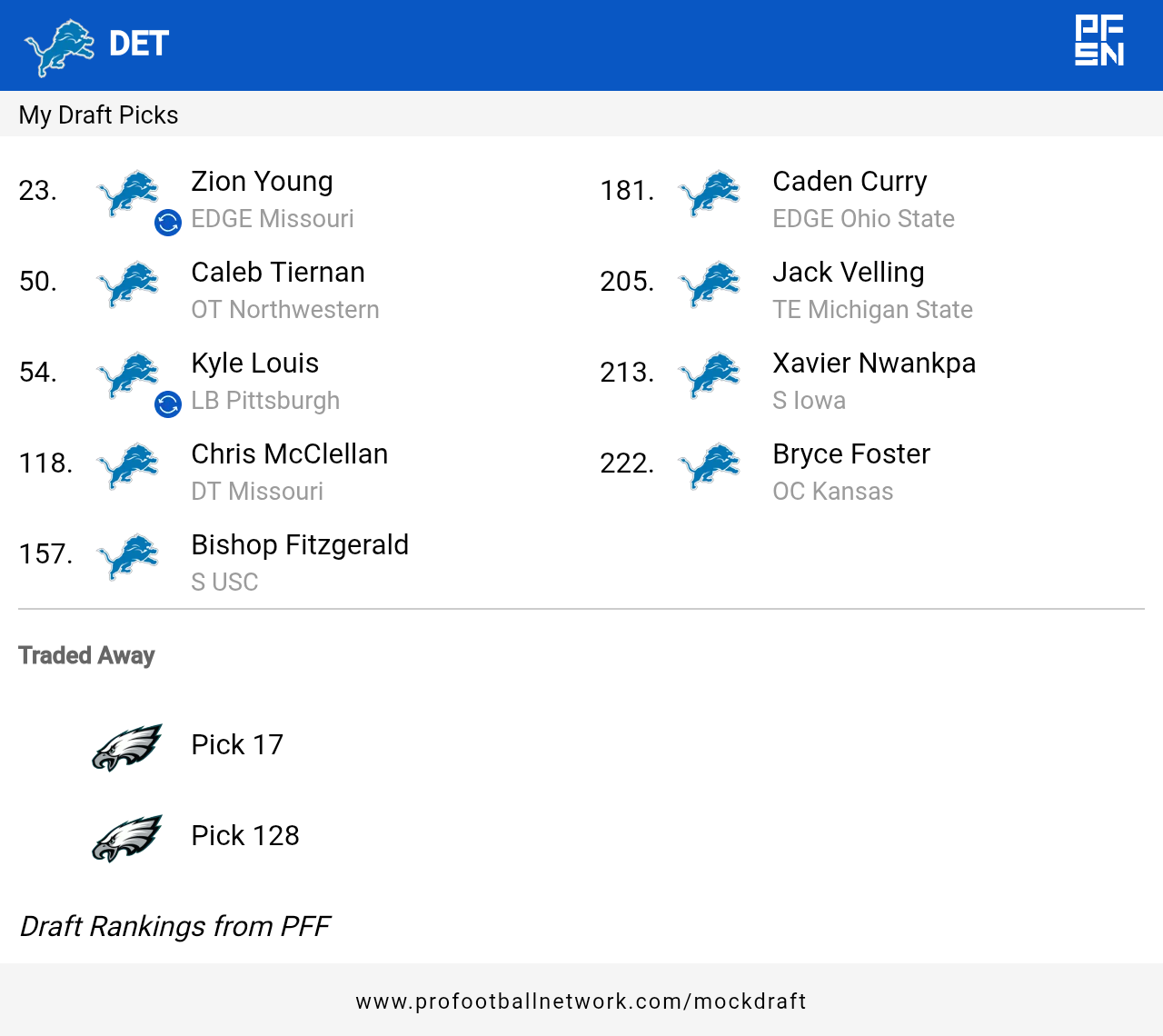Viewport: 1163px width, 1036px height.
Task: Click the My Draft Picks heading
Action: [98, 115]
